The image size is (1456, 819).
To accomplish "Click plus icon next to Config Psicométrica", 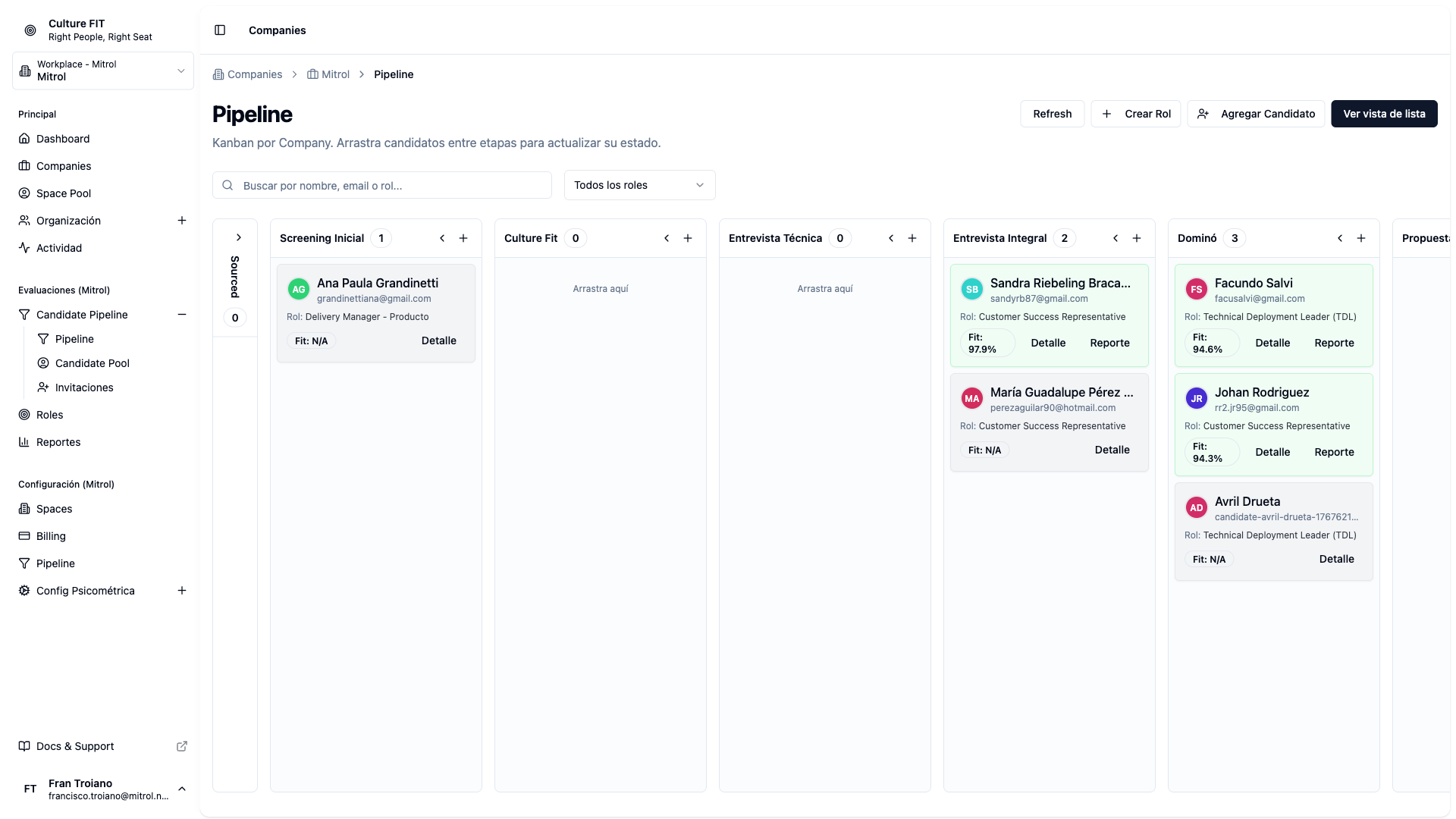I will (182, 591).
